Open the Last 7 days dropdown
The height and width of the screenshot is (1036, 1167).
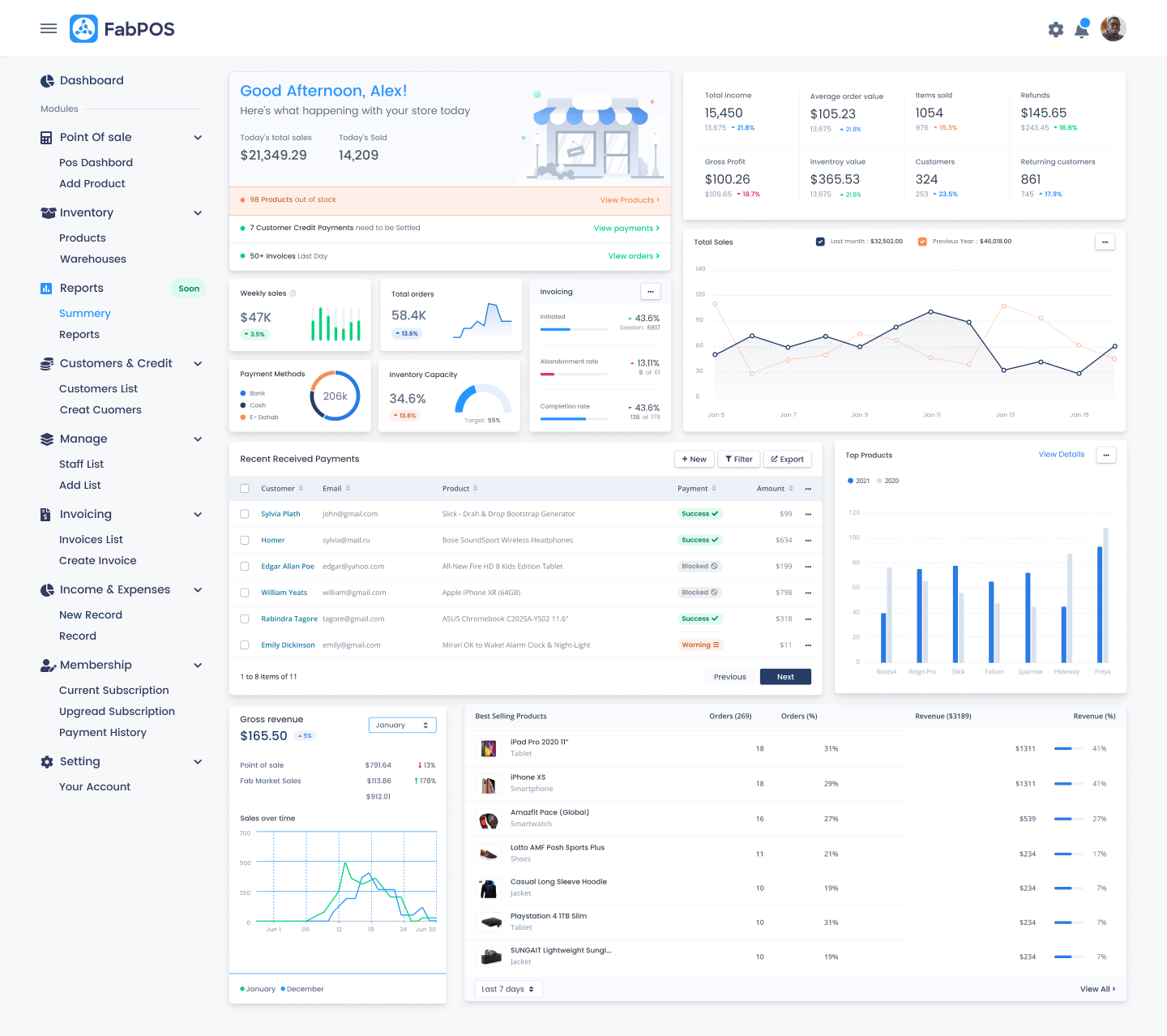pos(508,989)
